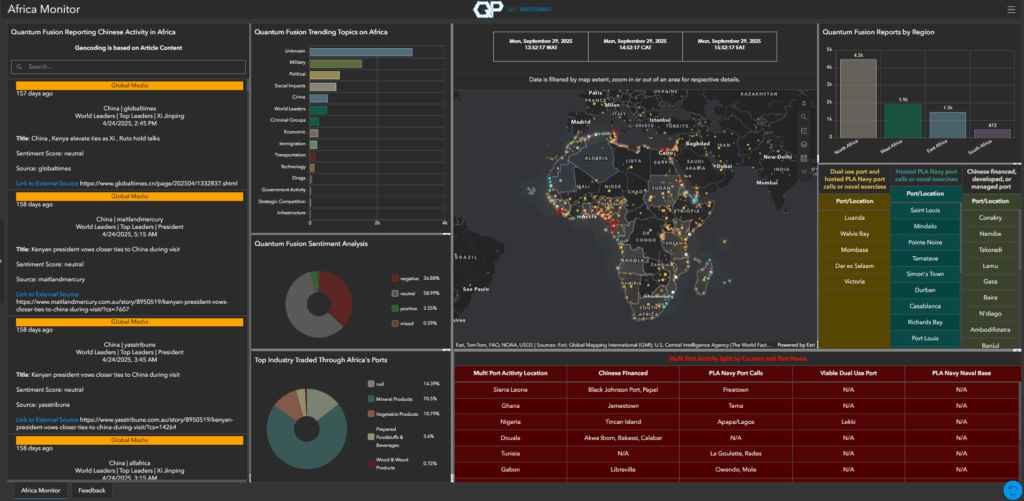This screenshot has width=1024, height=501.
Task: Open the basemap gallery grid icon
Action: (x=804, y=157)
